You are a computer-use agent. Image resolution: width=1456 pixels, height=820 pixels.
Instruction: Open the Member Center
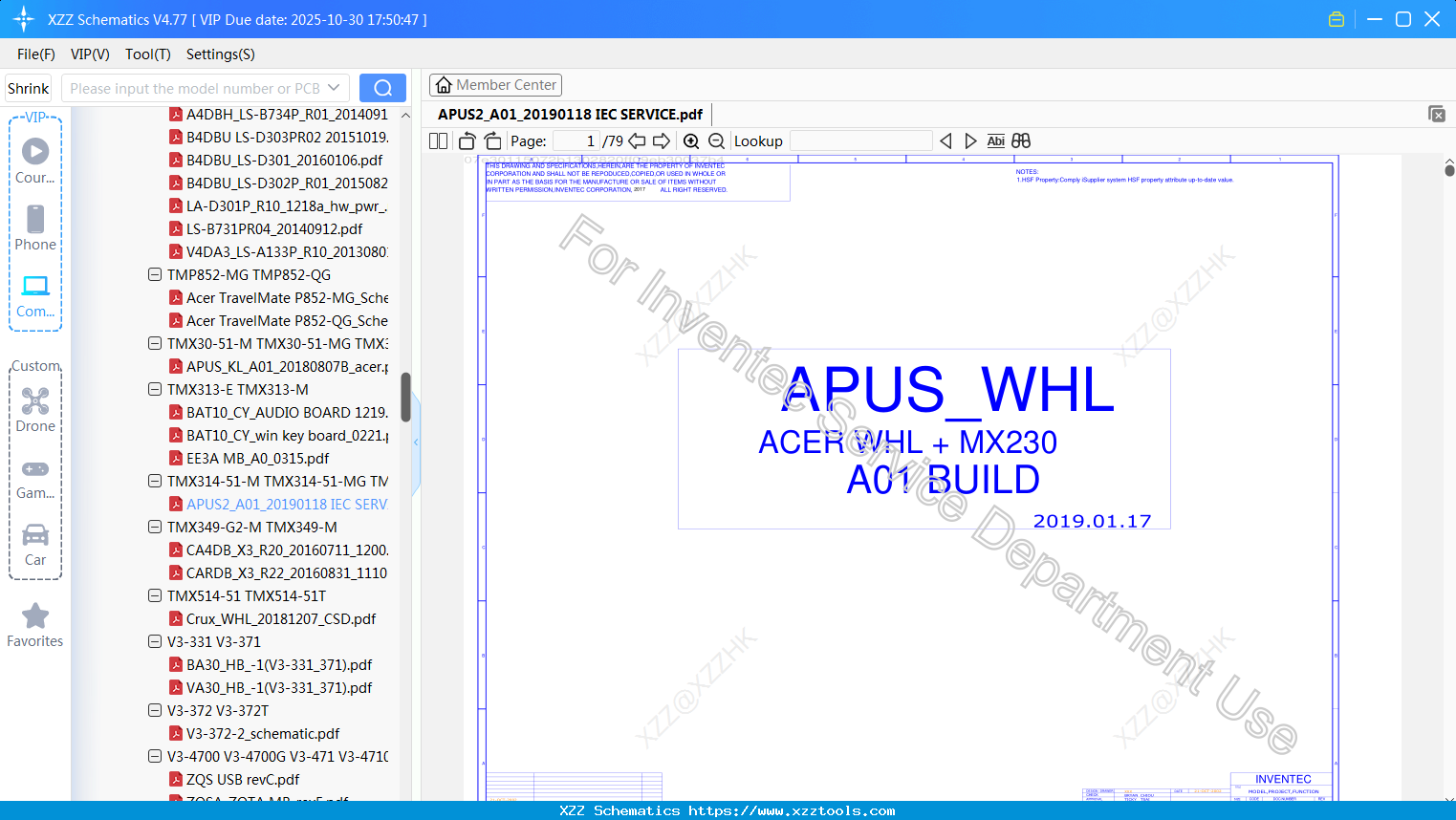pyautogui.click(x=495, y=85)
